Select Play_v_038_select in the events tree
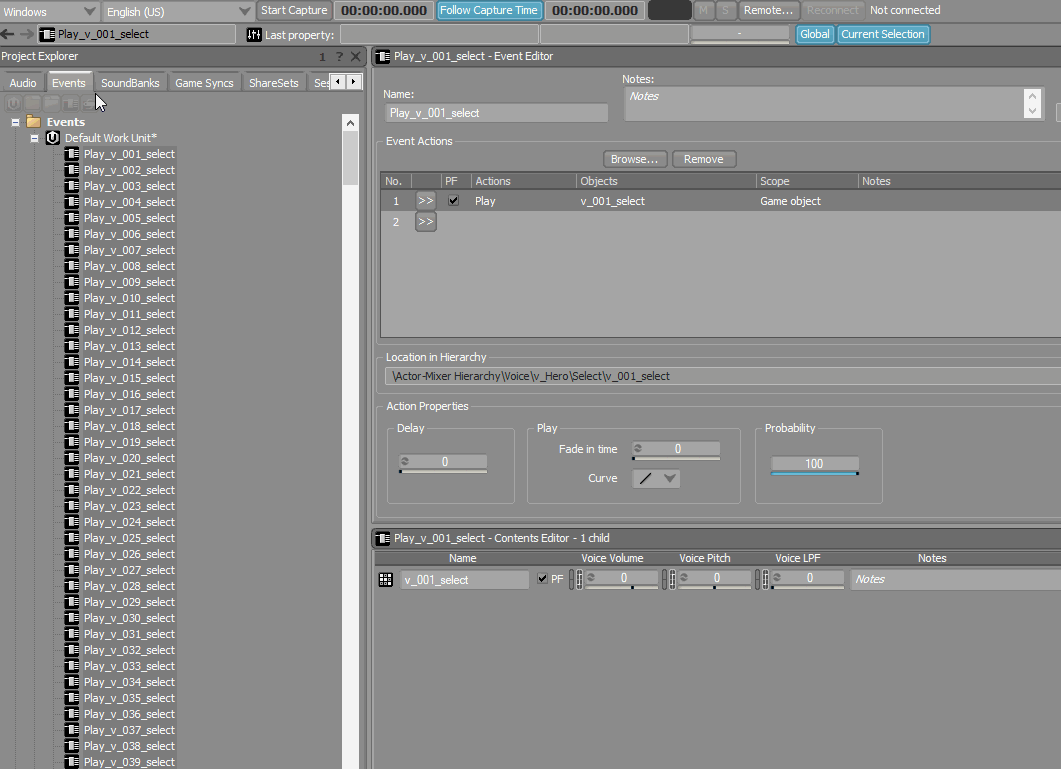Viewport: 1061px width, 769px height. tap(129, 746)
